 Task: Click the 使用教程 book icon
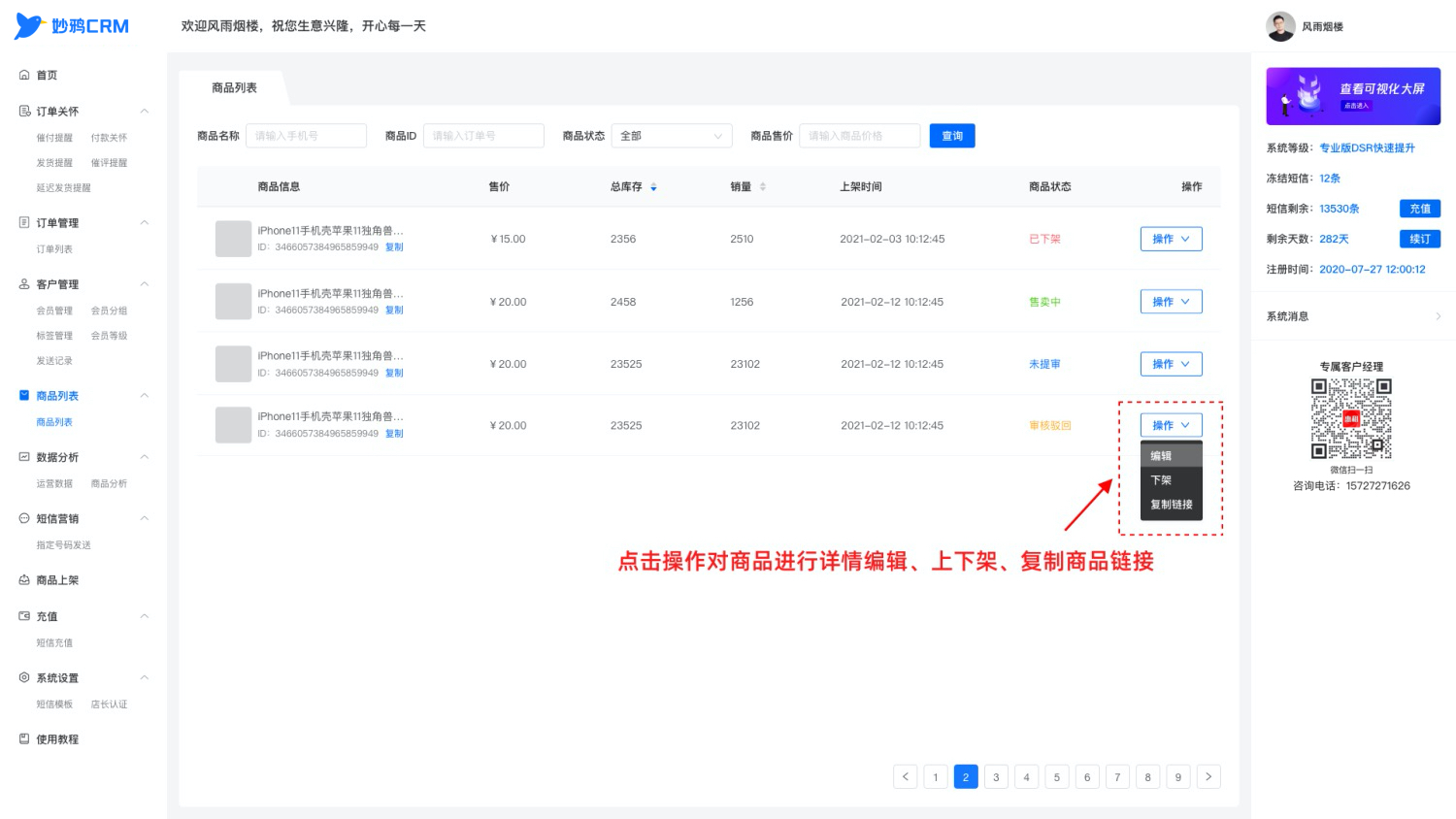point(24,738)
